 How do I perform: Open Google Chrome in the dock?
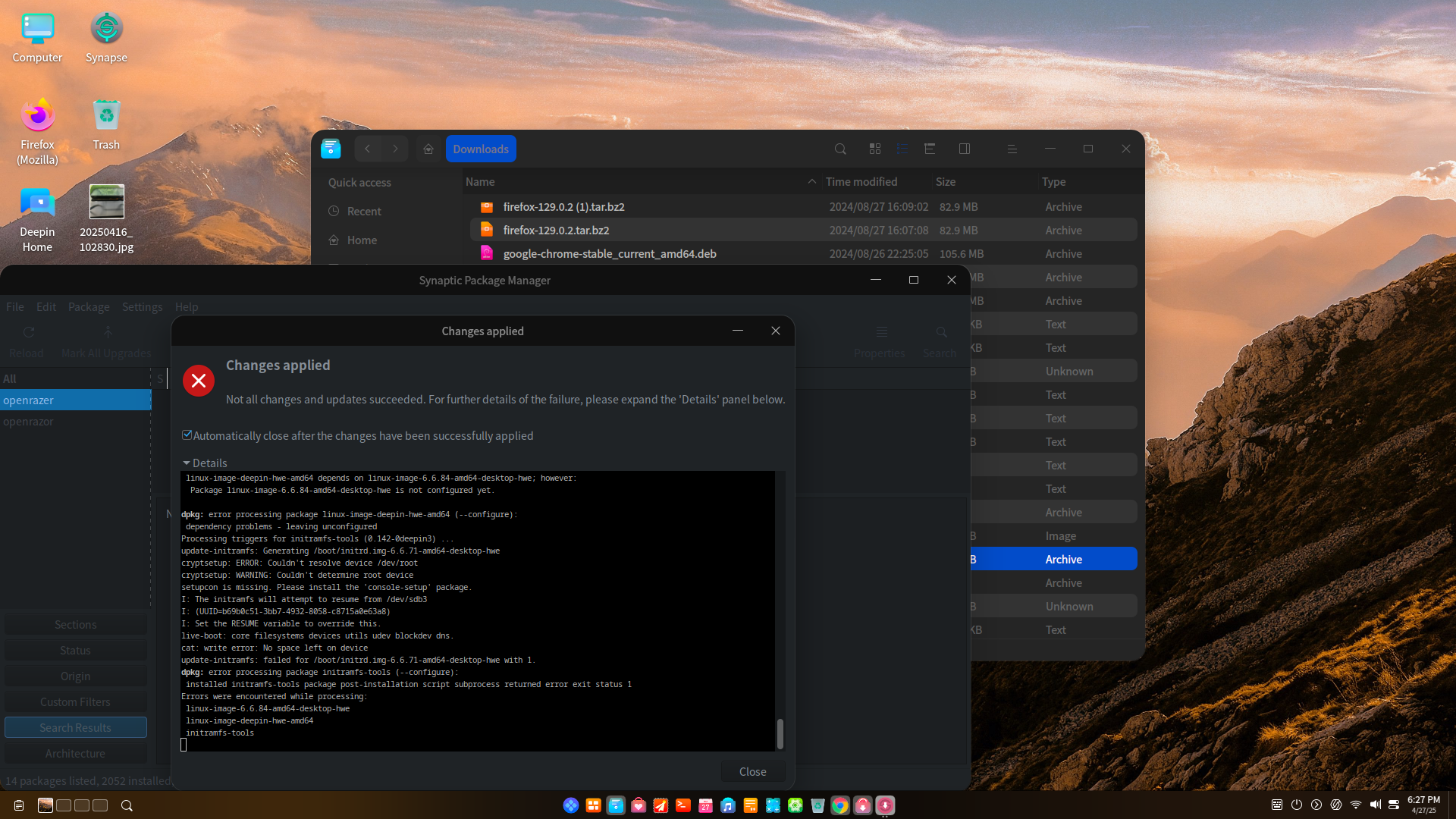click(x=840, y=805)
